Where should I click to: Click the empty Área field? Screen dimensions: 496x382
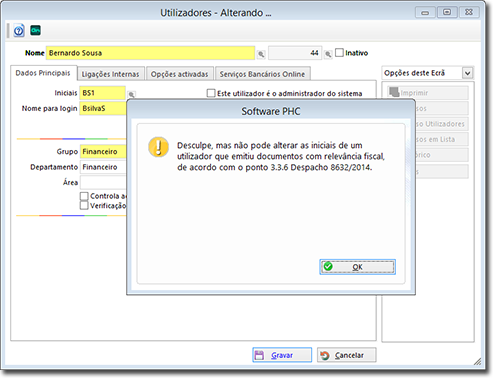(x=103, y=182)
